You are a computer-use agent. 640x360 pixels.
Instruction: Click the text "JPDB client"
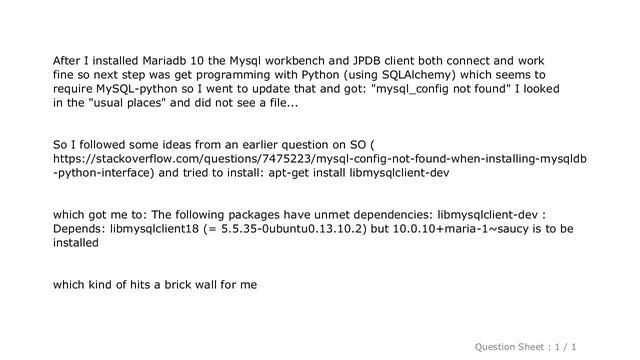383,61
